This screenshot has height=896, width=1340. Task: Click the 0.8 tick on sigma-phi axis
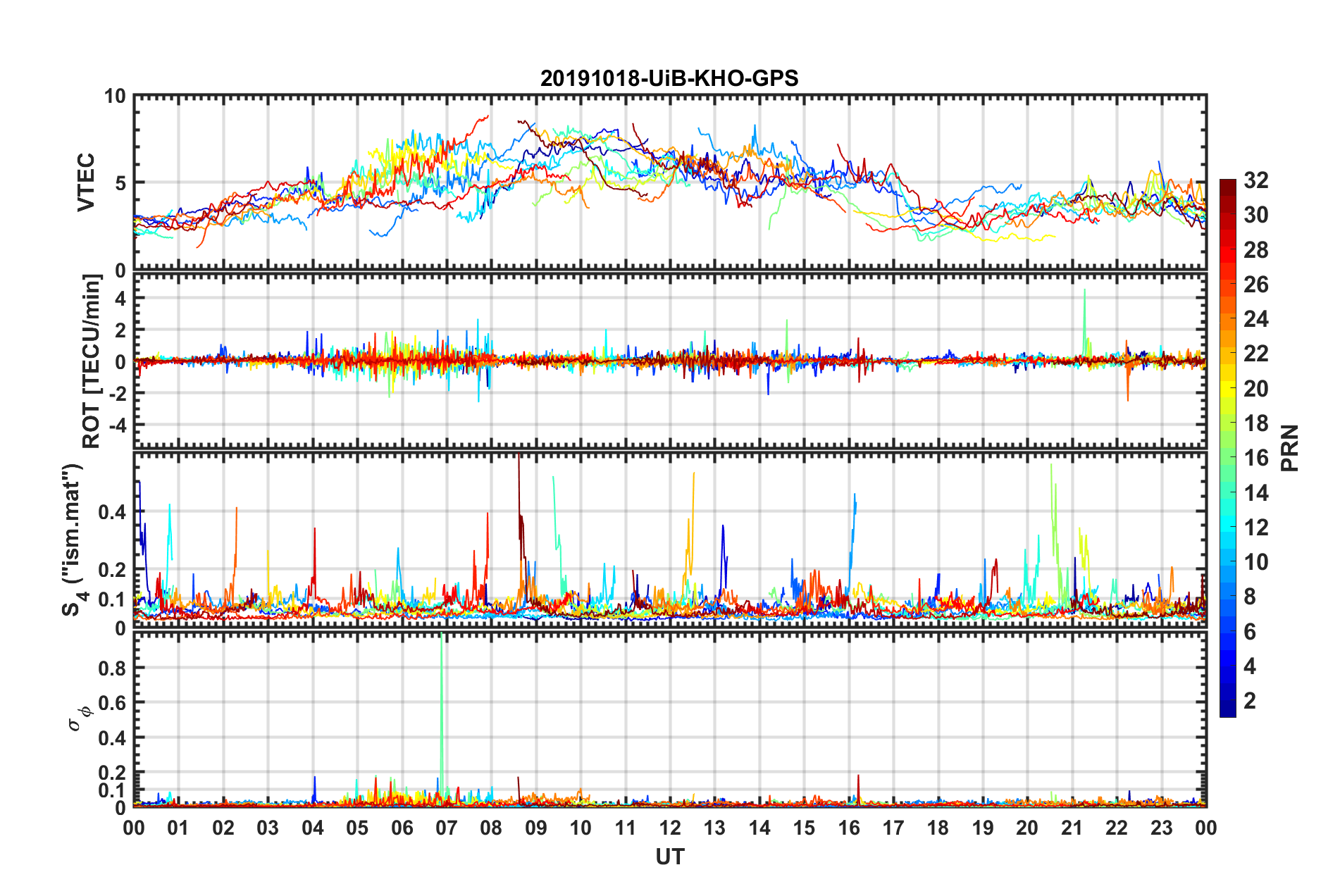113,668
